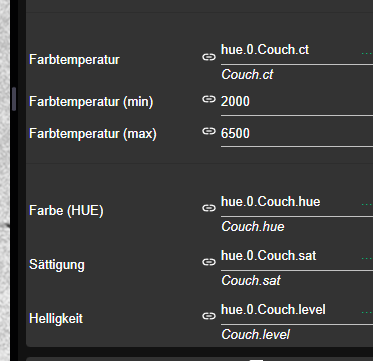Click the Couch.level helper text
The width and height of the screenshot is (373, 361).
tap(255, 334)
